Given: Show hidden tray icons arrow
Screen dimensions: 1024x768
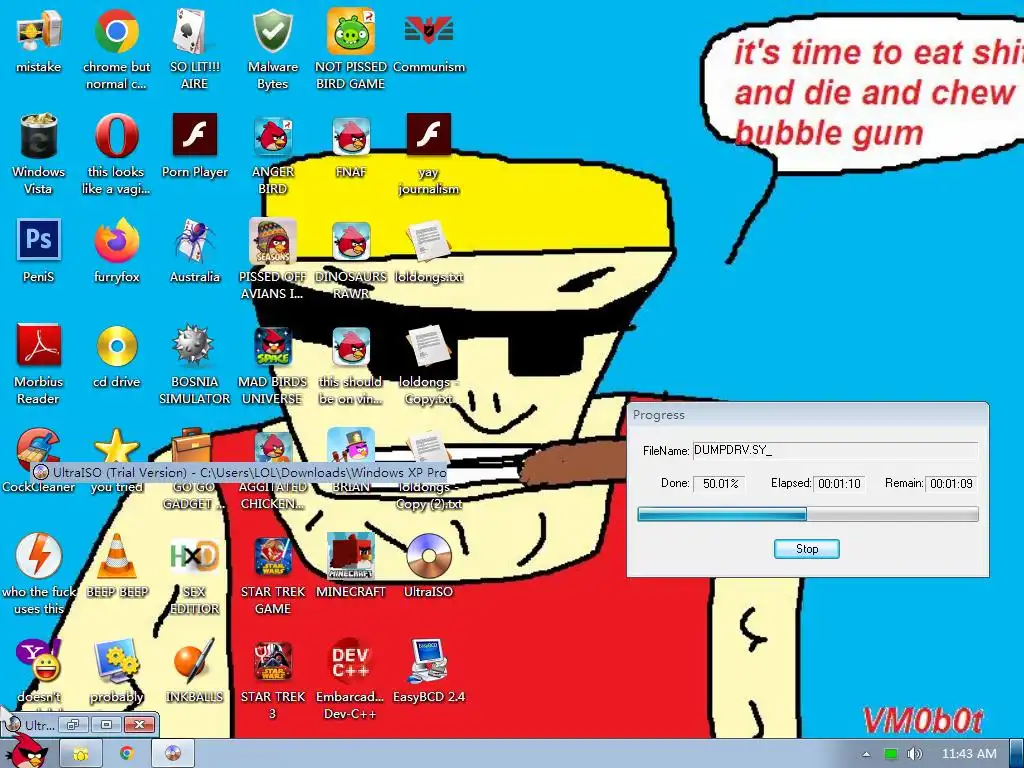Looking at the screenshot, I should [866, 754].
